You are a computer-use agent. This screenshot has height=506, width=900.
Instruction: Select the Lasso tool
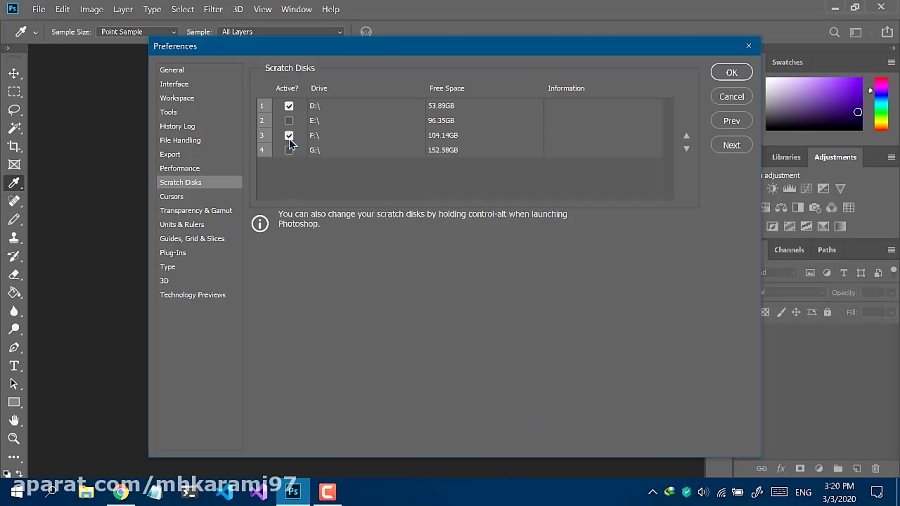pyautogui.click(x=14, y=110)
